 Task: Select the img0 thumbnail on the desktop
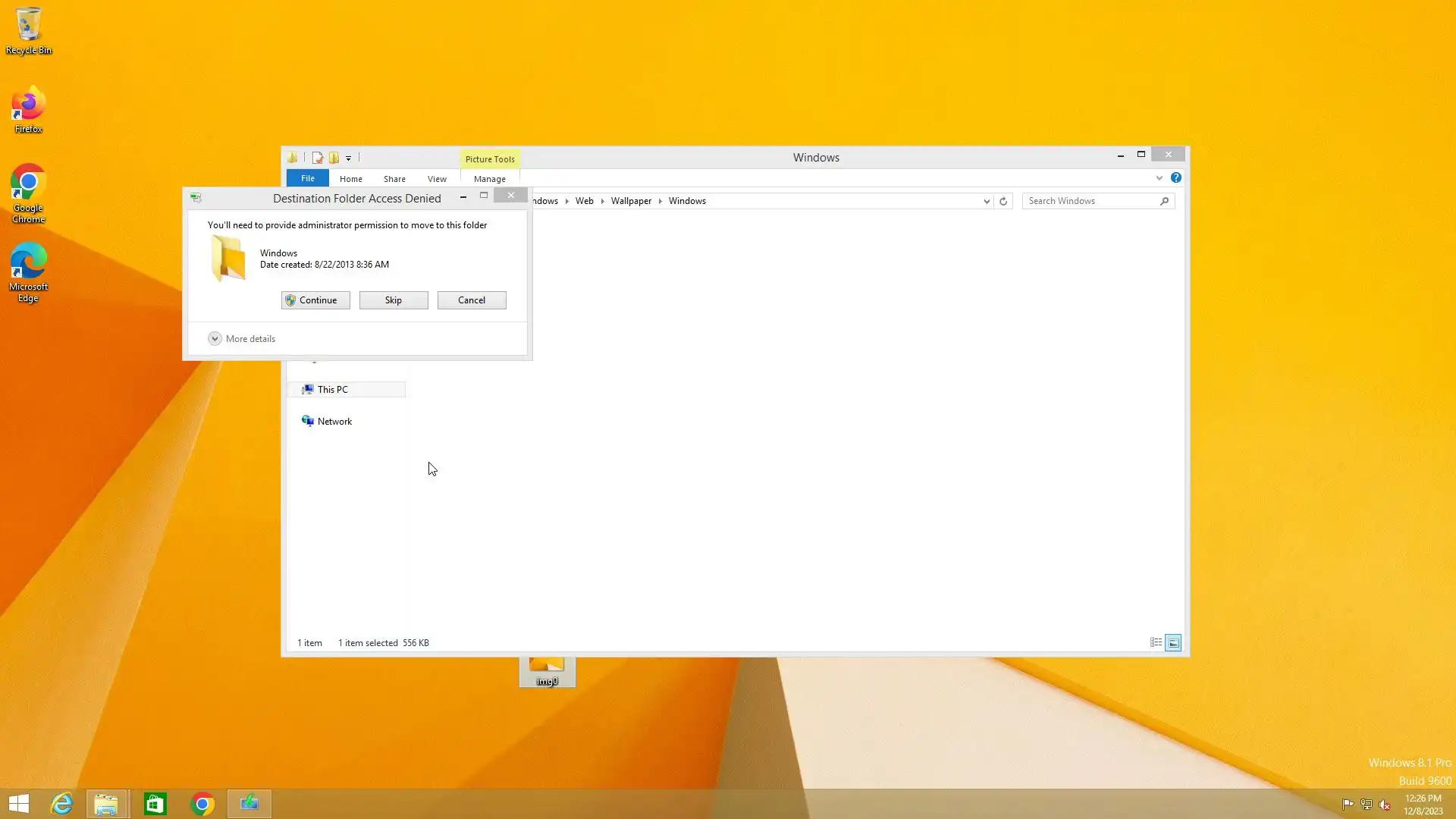pos(547,672)
